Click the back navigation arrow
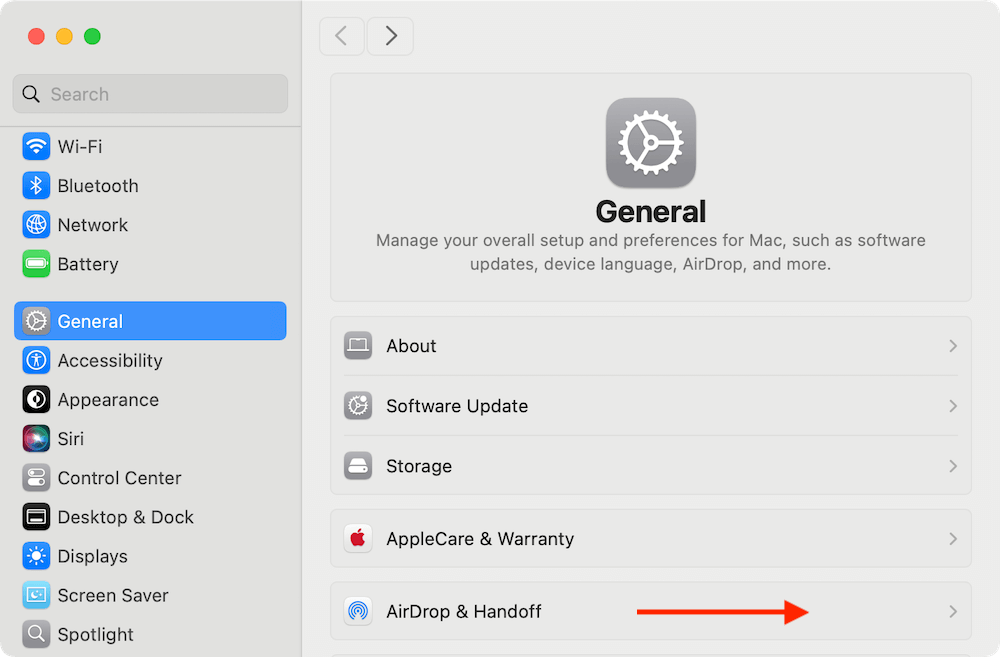The image size is (1000, 657). (341, 36)
